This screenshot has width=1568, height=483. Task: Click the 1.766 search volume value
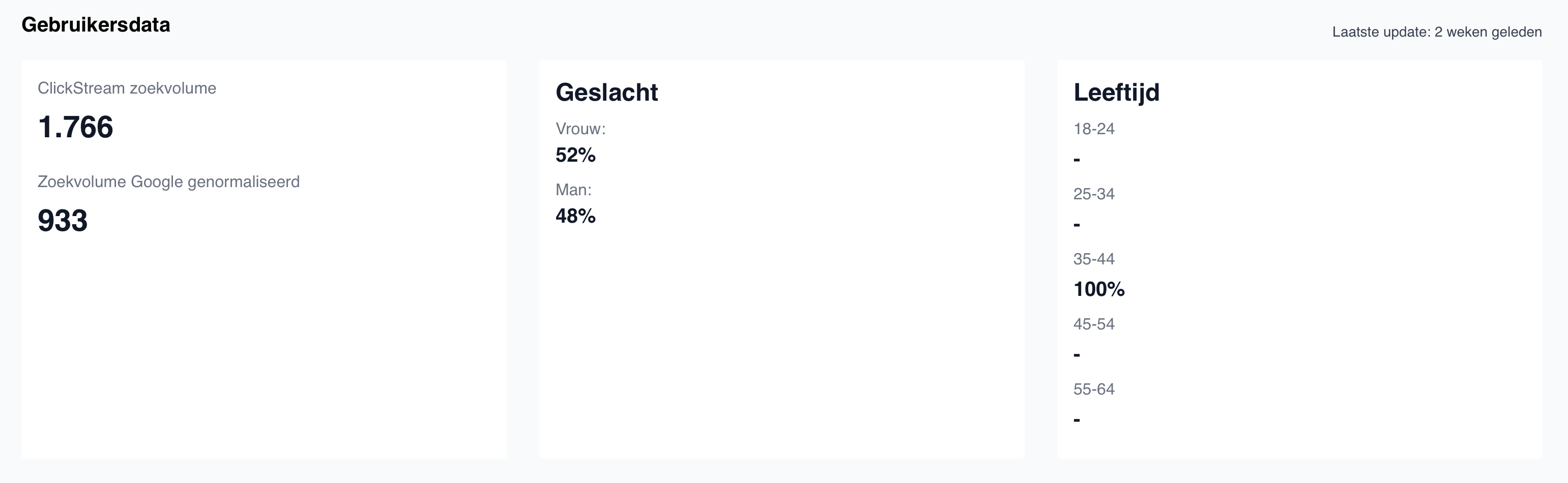tap(75, 127)
